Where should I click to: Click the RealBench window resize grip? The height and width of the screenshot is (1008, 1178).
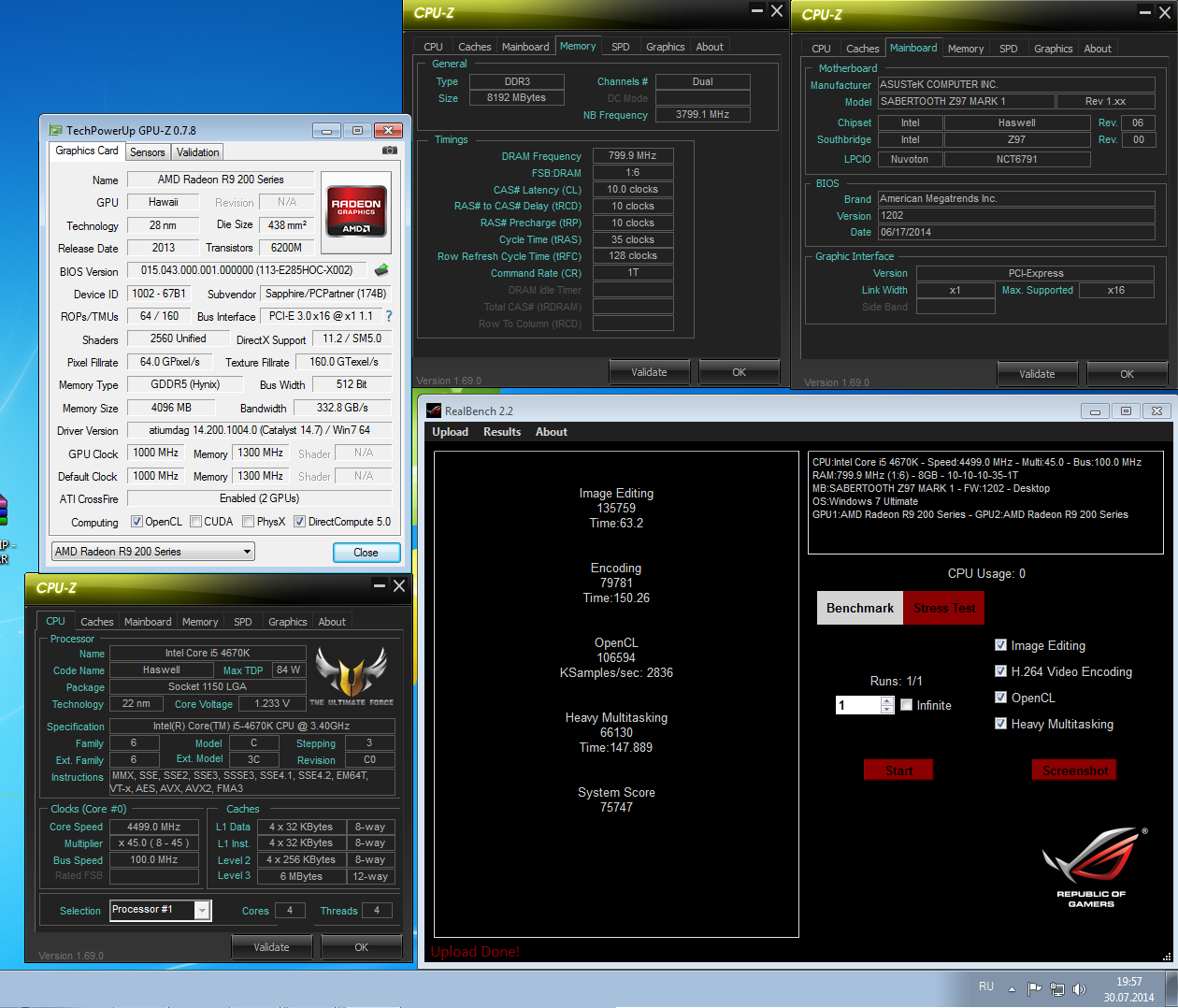(x=1167, y=957)
